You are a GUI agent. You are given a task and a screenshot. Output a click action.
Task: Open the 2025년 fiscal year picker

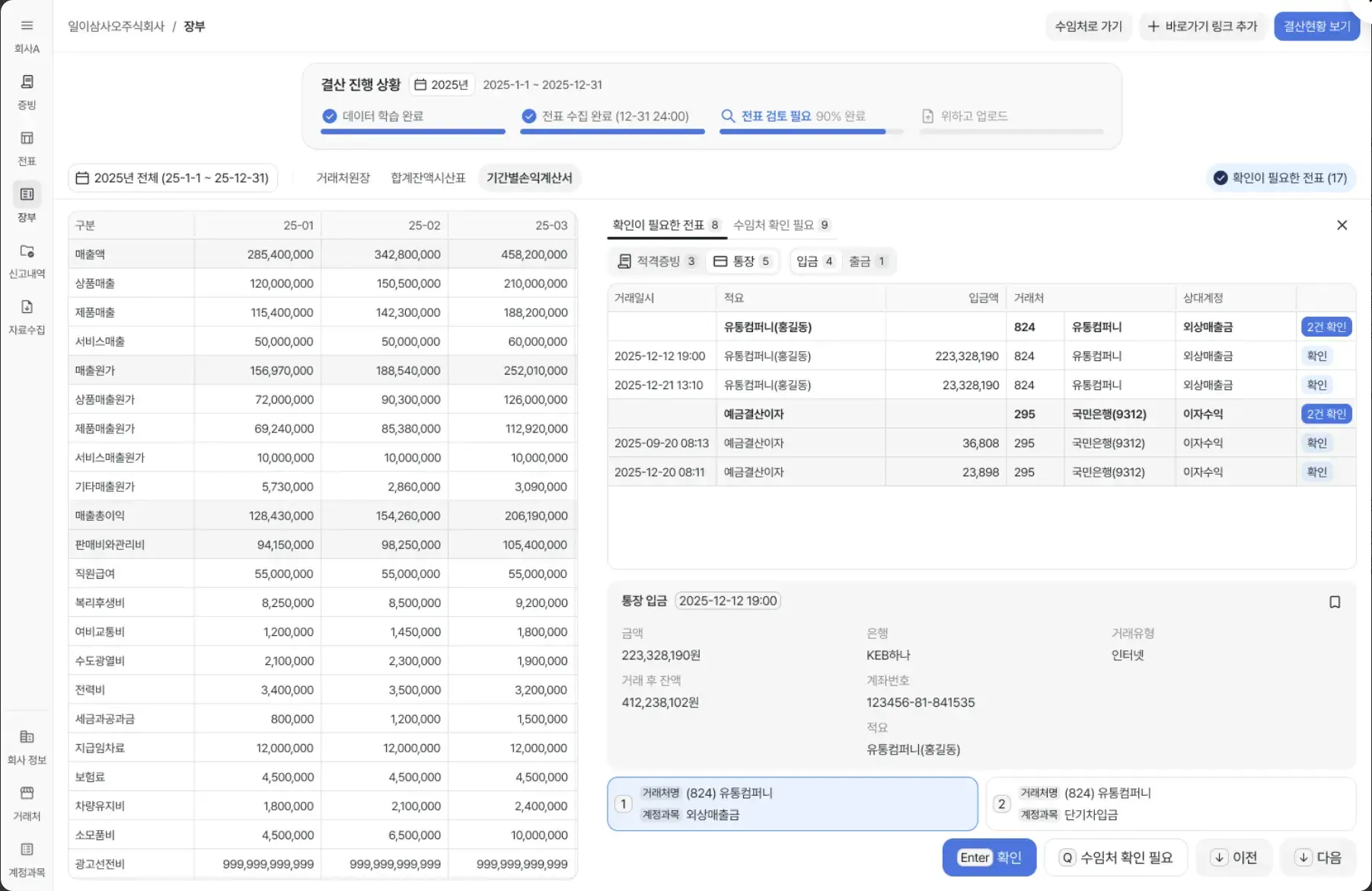(x=442, y=85)
